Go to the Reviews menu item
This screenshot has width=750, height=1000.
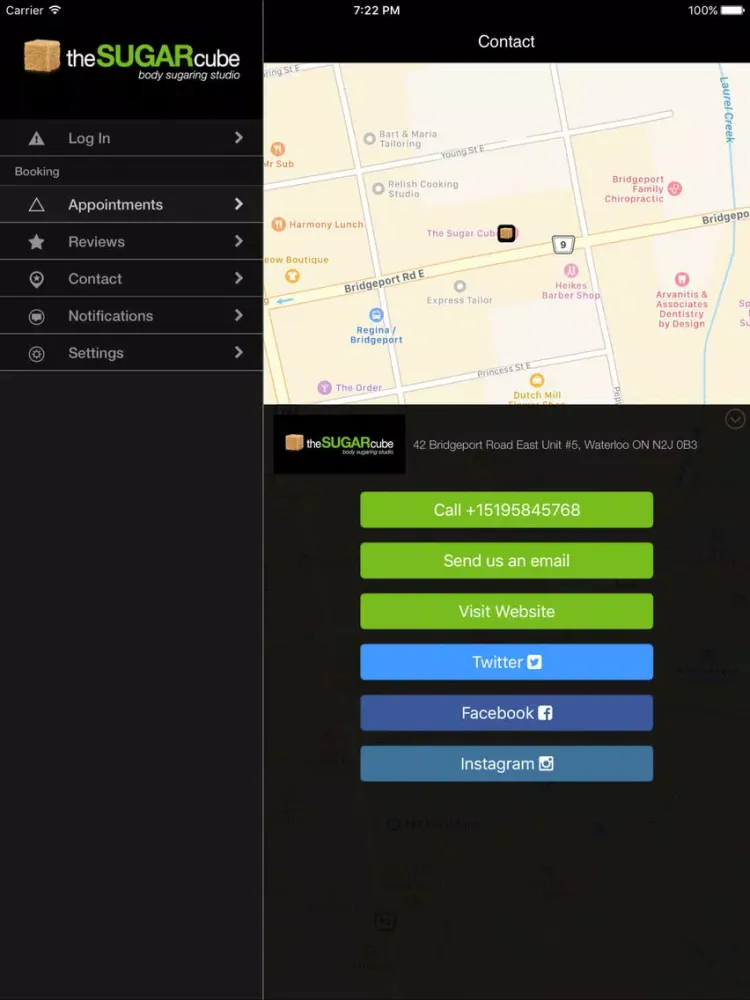coord(131,242)
